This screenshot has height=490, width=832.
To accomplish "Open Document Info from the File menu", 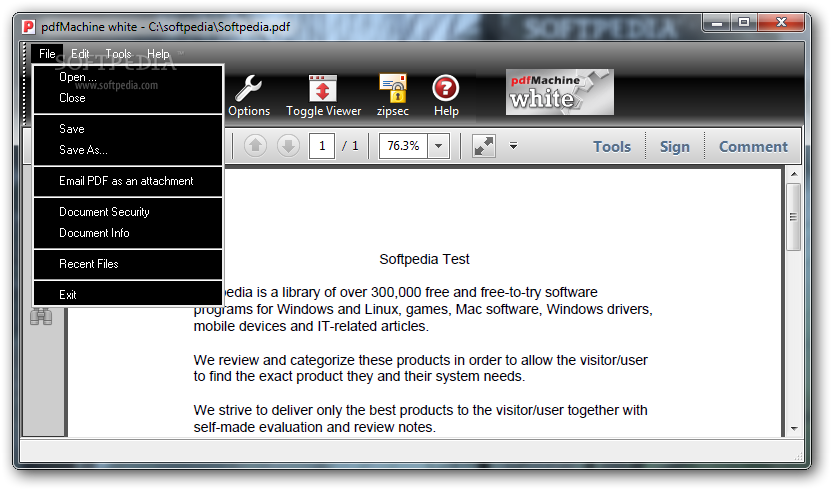I will point(128,233).
